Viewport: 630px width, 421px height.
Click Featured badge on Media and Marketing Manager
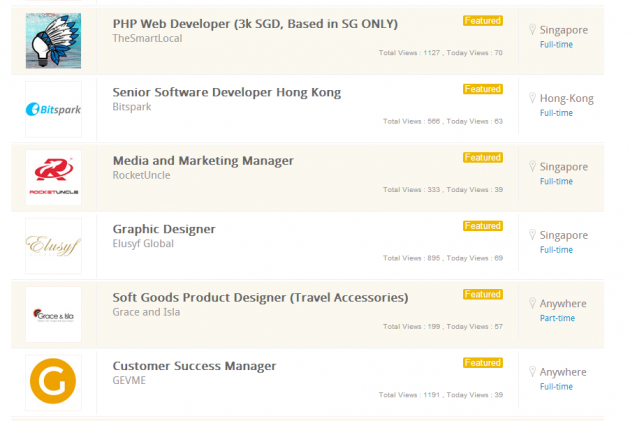(x=482, y=157)
